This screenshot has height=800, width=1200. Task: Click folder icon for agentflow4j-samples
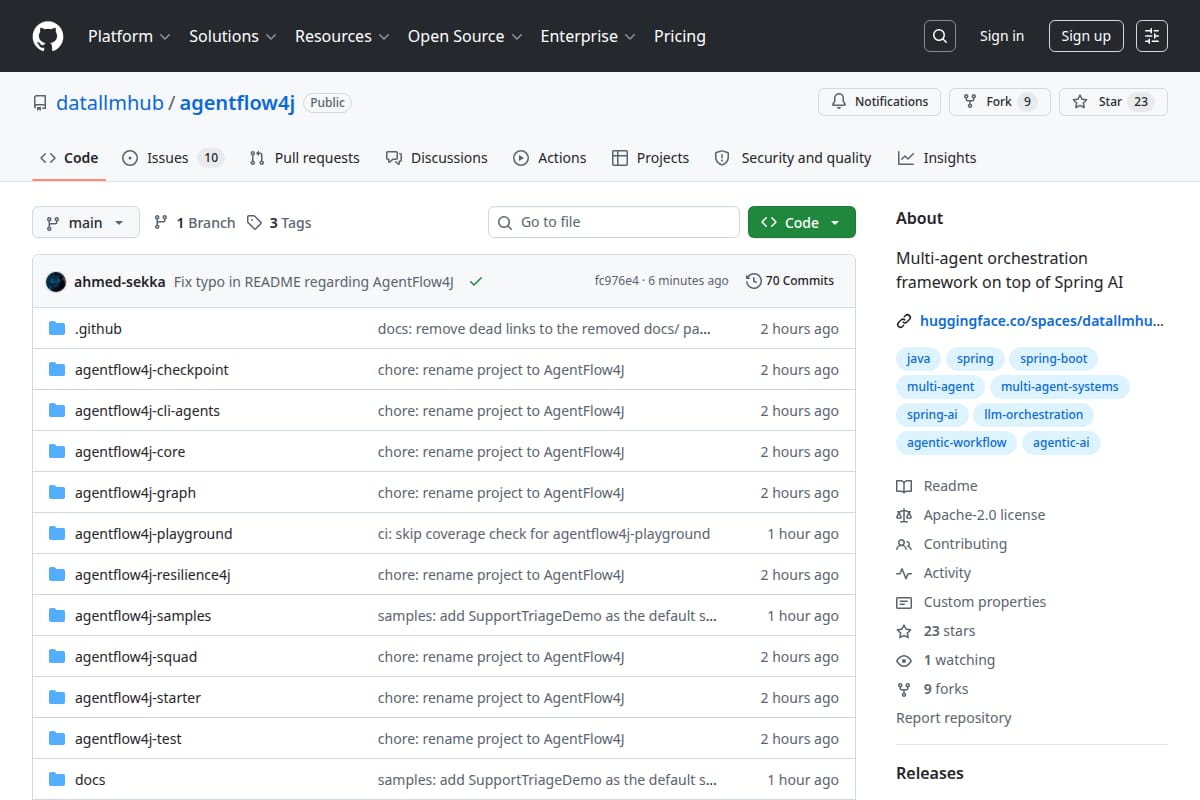[57, 615]
